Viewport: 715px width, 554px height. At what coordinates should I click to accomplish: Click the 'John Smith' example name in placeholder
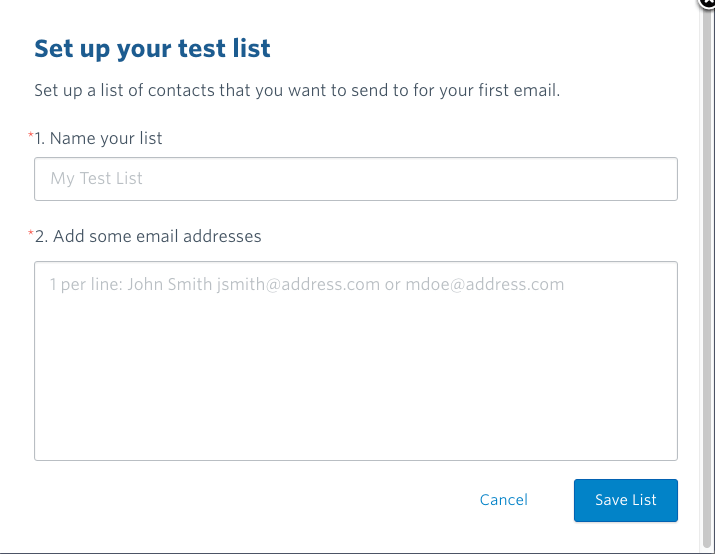click(170, 285)
